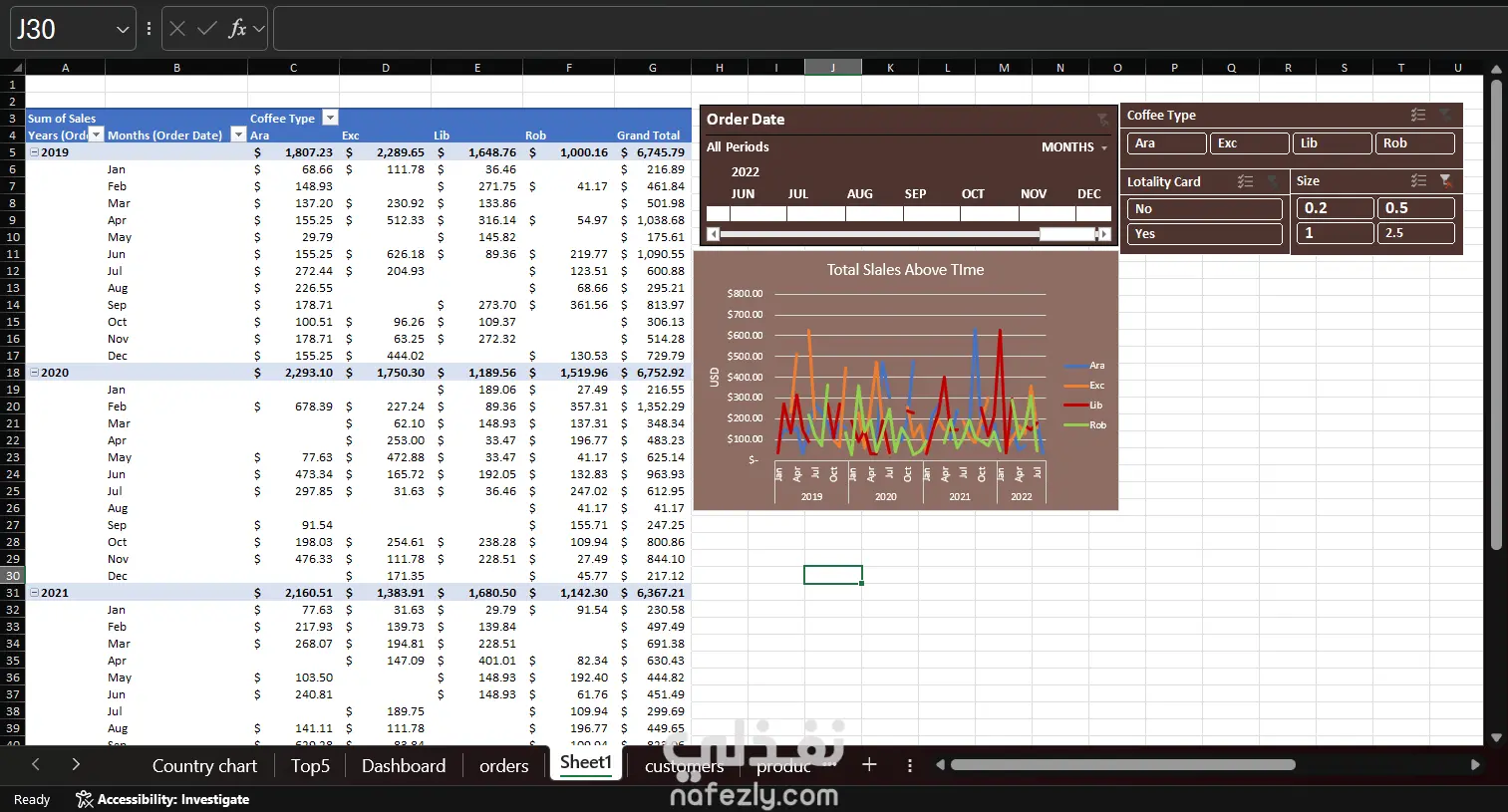Screen dimensions: 1508x812
Task: Expand the formula bar fx dropdown chevron
Action: (x=259, y=29)
